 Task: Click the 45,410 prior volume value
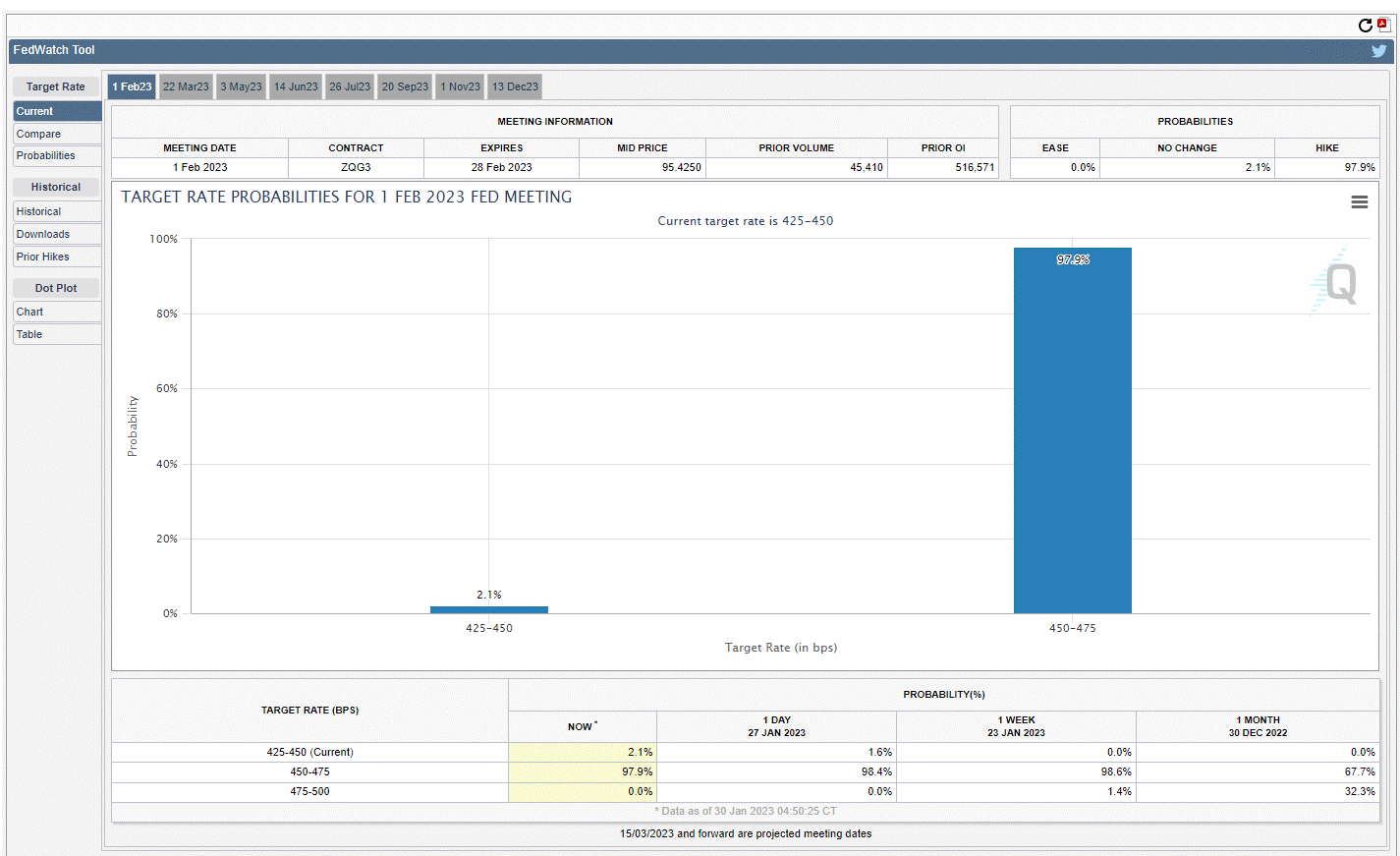(x=866, y=167)
